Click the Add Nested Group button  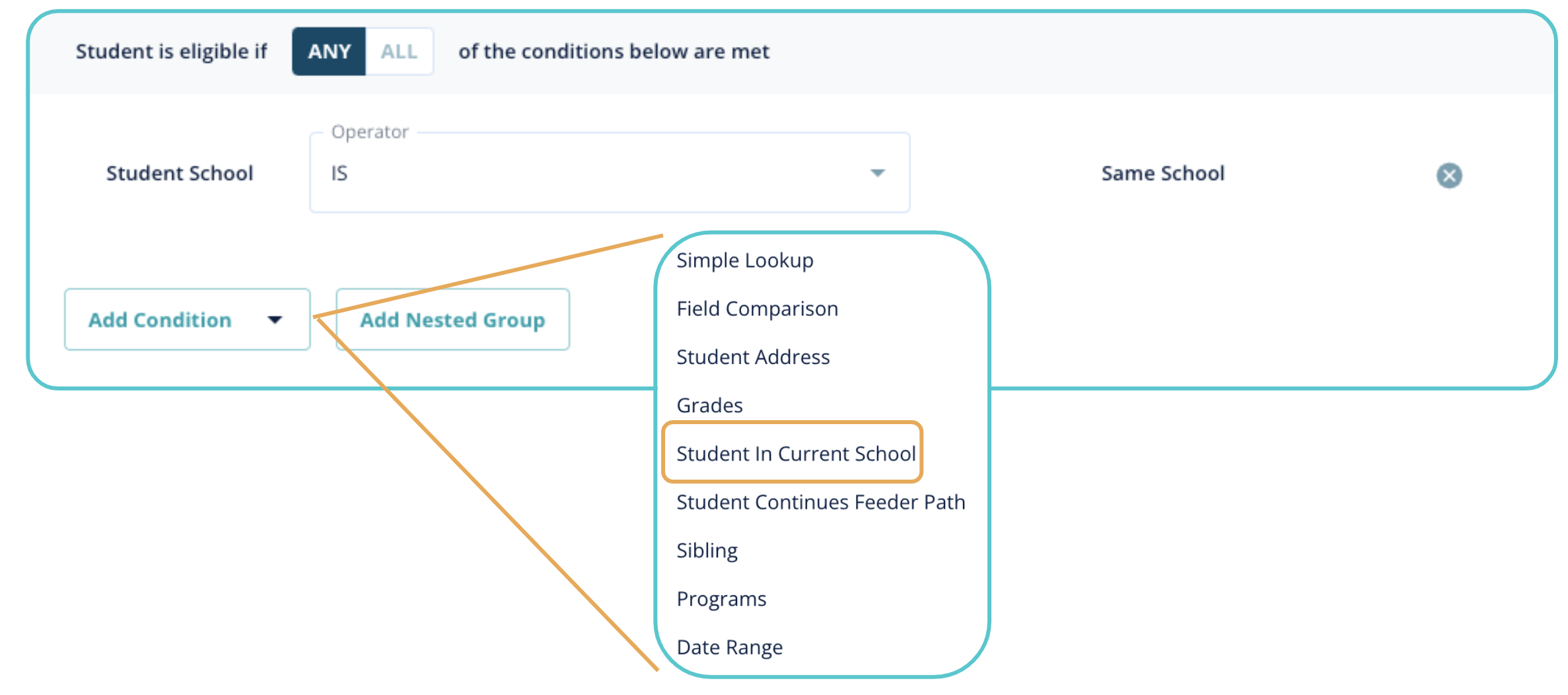pyautogui.click(x=452, y=320)
